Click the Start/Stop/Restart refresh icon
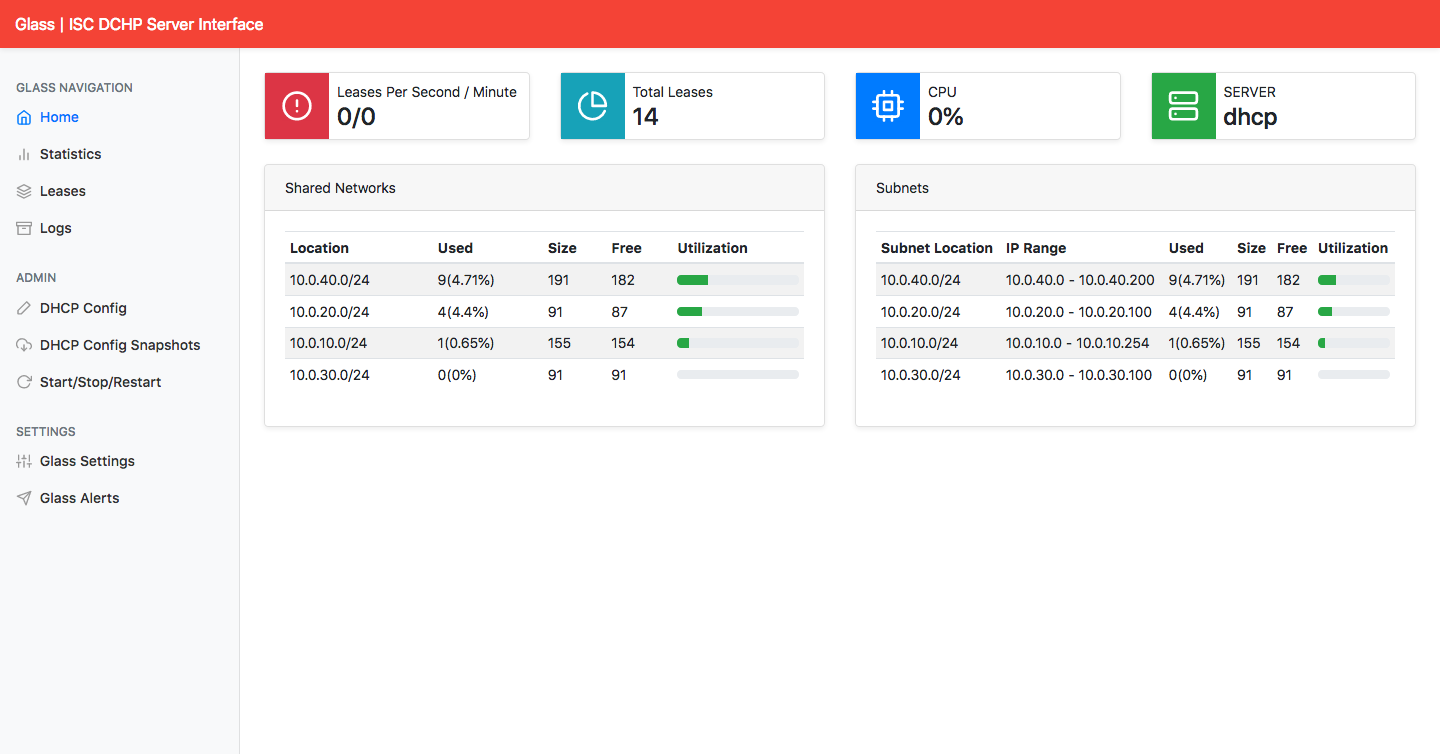 point(24,382)
